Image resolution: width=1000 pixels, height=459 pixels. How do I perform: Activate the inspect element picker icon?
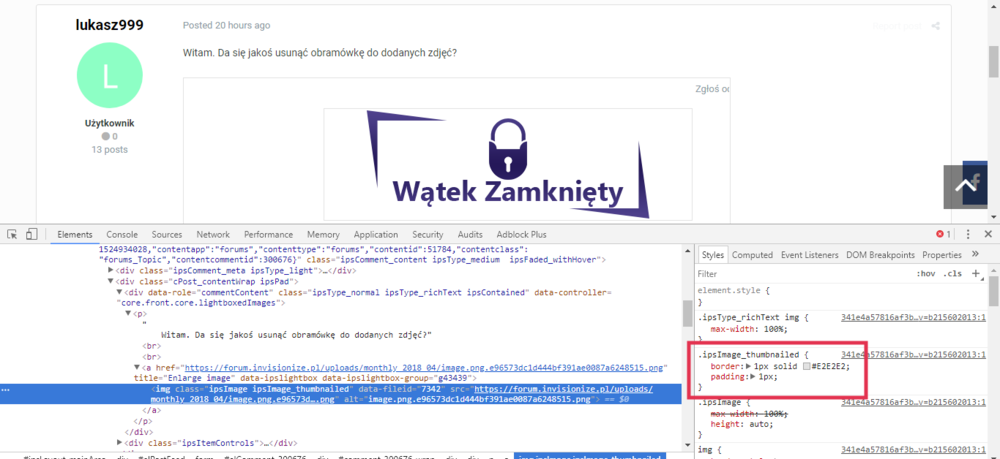(x=12, y=234)
